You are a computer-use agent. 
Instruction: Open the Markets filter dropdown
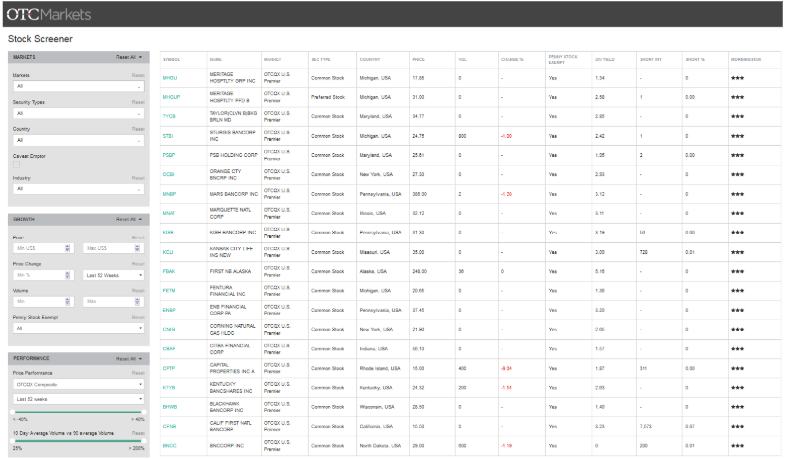pos(78,86)
